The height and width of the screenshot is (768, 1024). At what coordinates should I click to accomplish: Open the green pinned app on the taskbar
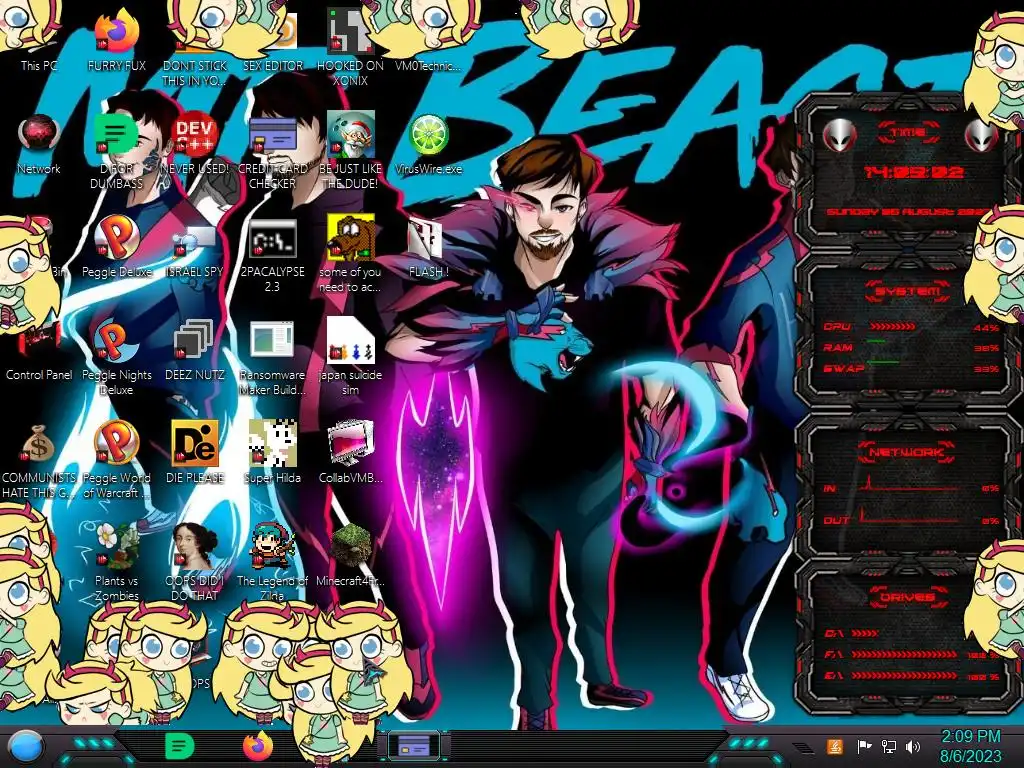pyautogui.click(x=179, y=746)
